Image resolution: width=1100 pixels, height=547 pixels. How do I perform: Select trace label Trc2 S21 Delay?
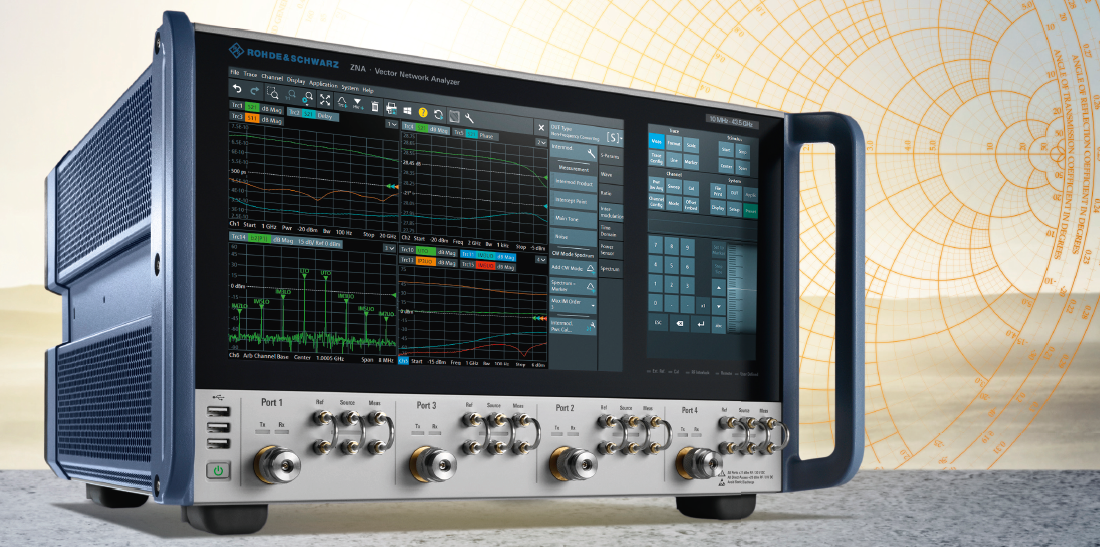point(313,114)
